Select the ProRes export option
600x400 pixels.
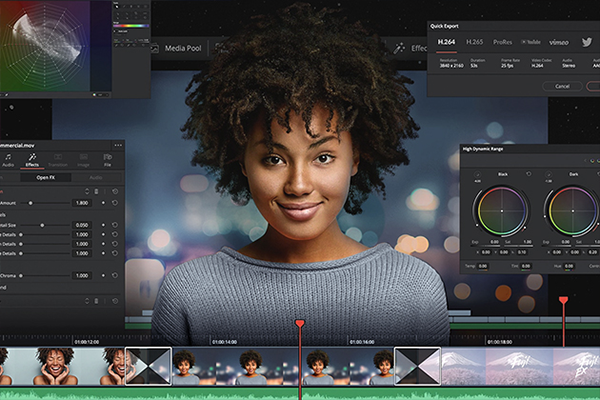click(x=504, y=42)
